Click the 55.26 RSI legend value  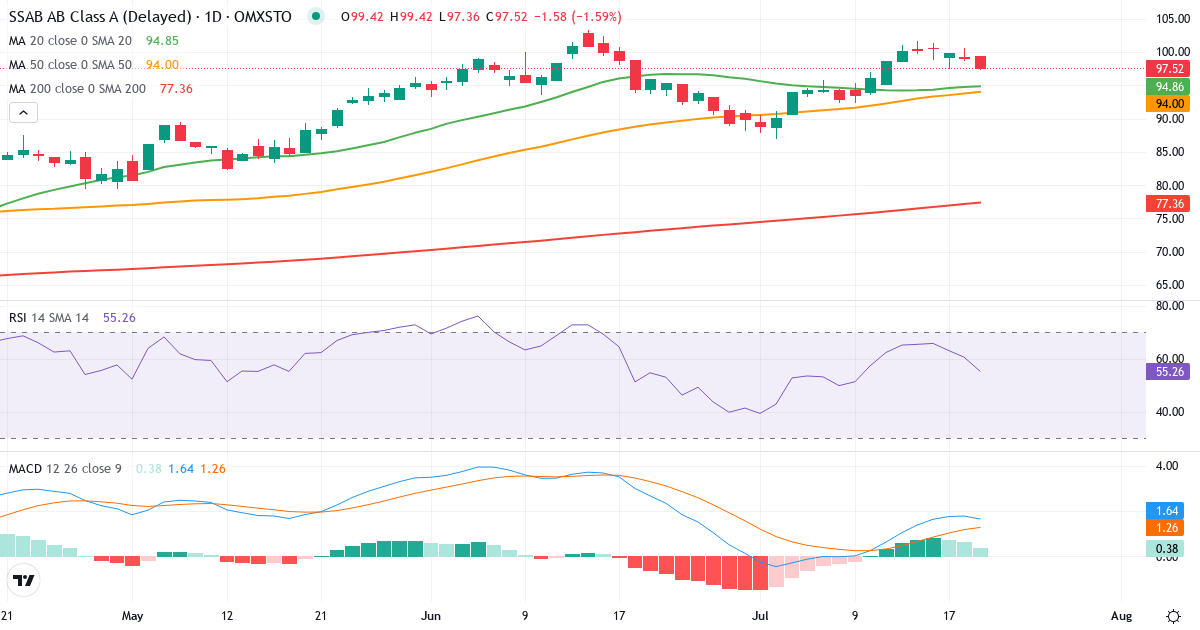119,317
